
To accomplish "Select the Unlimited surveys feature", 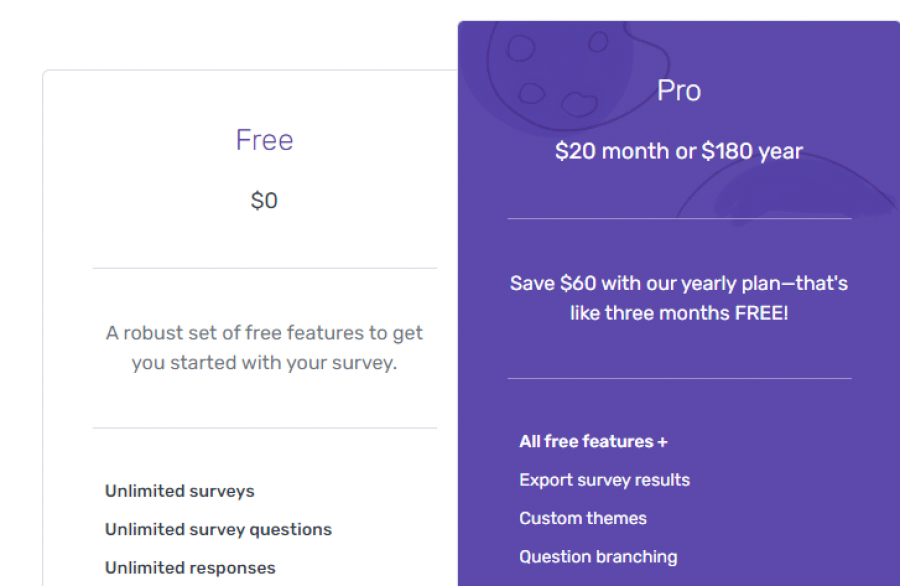I will coord(180,491).
